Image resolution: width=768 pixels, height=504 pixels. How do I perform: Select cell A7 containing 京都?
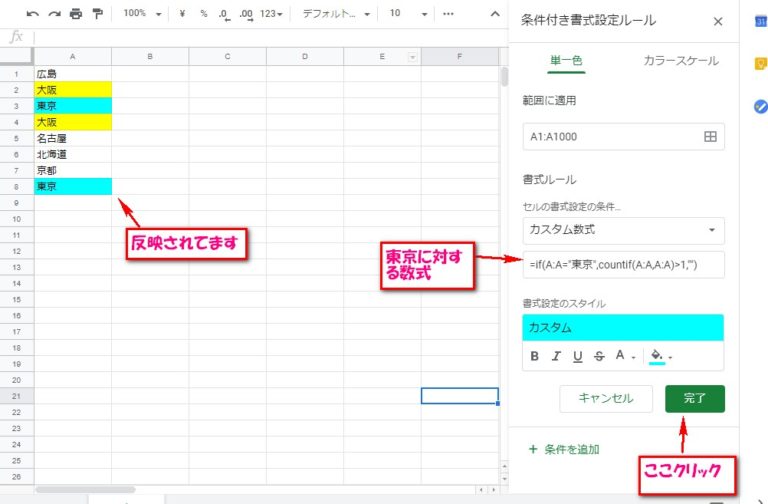[x=72, y=170]
